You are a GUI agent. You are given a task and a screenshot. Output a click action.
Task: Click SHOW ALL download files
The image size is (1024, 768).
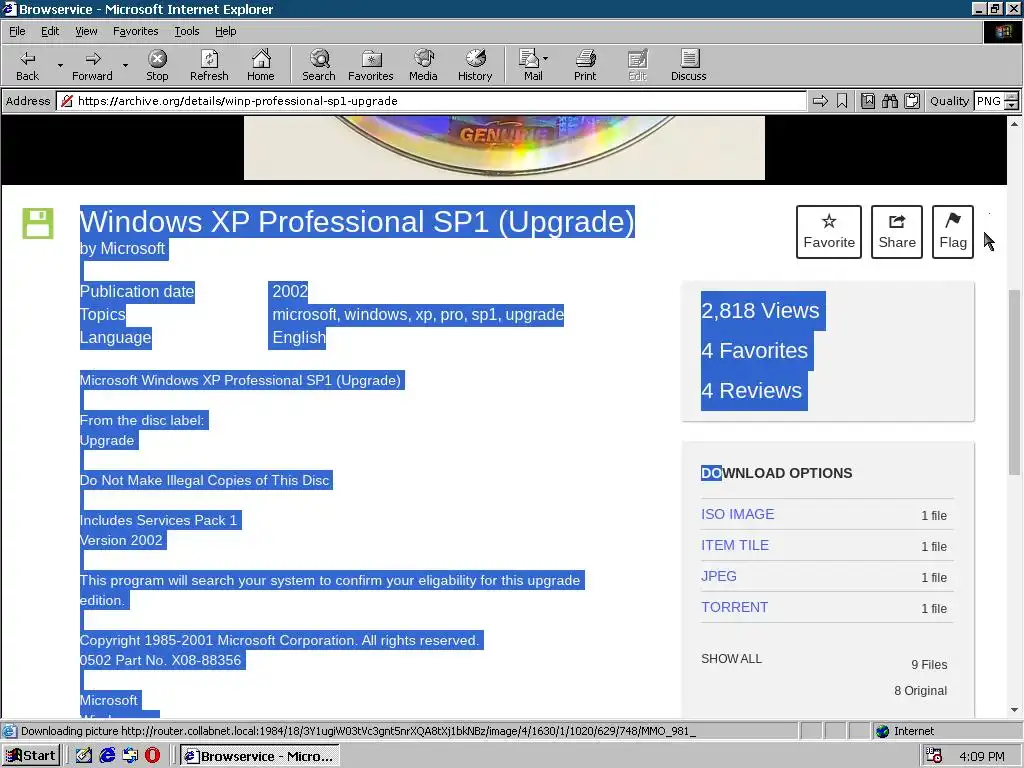(x=731, y=658)
